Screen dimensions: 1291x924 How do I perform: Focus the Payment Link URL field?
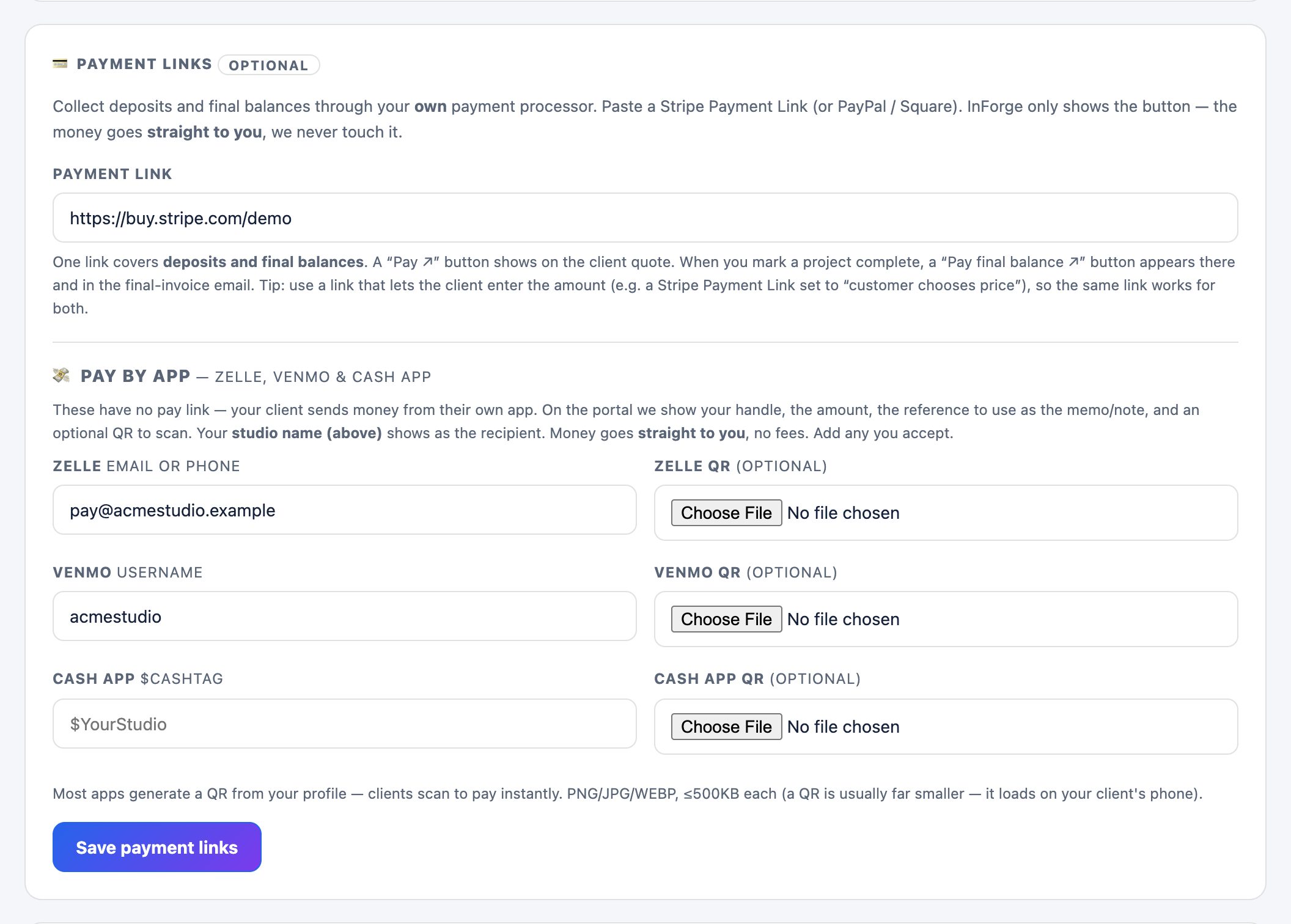pyautogui.click(x=645, y=218)
